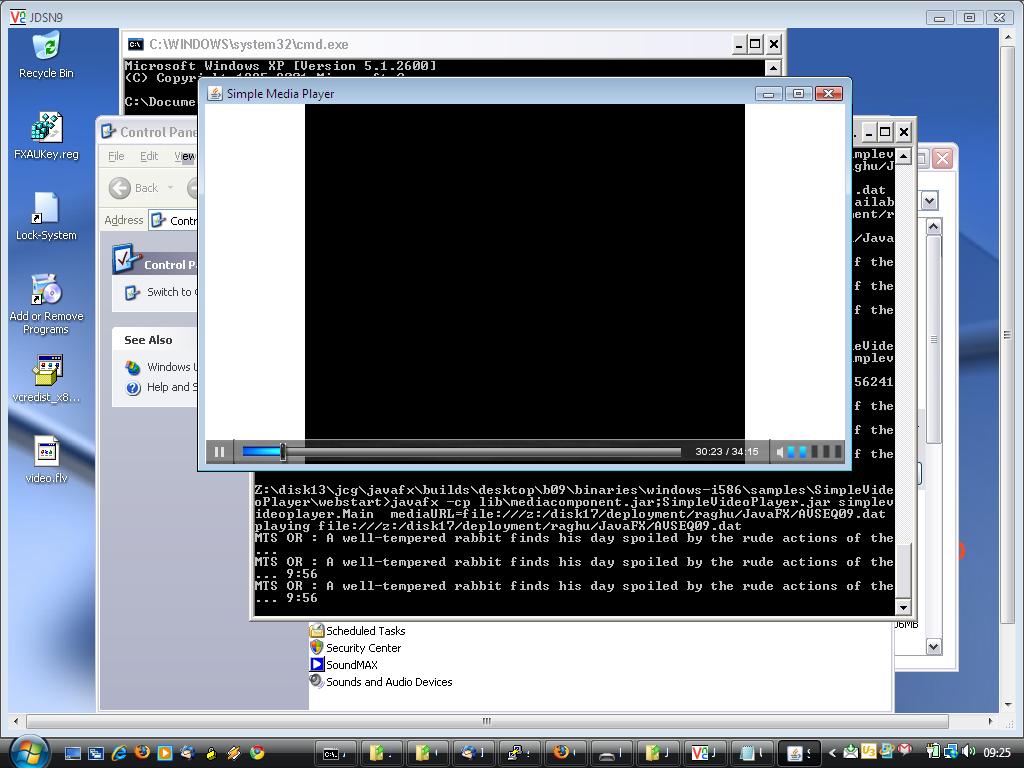The image size is (1024, 768).
Task: Click the Back button in Control Panel
Action: (x=135, y=188)
